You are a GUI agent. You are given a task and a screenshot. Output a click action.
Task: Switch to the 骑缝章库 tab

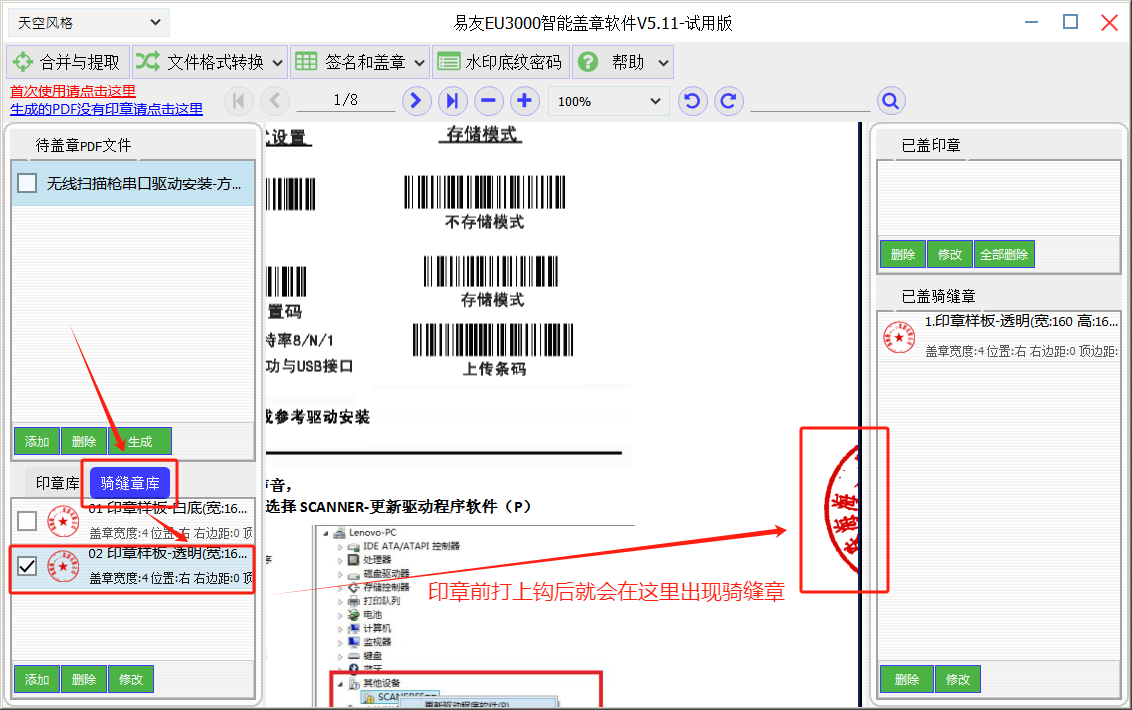pyautogui.click(x=130, y=483)
